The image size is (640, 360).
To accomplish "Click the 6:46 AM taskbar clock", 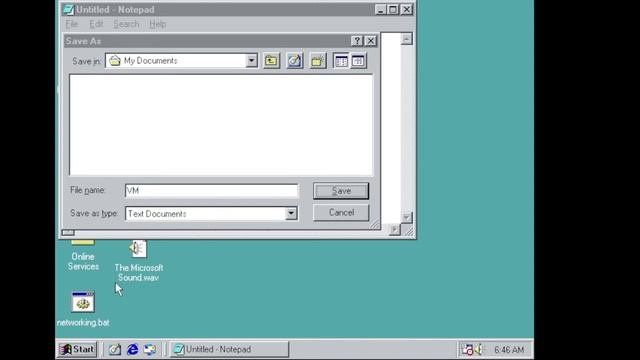I will 509,350.
